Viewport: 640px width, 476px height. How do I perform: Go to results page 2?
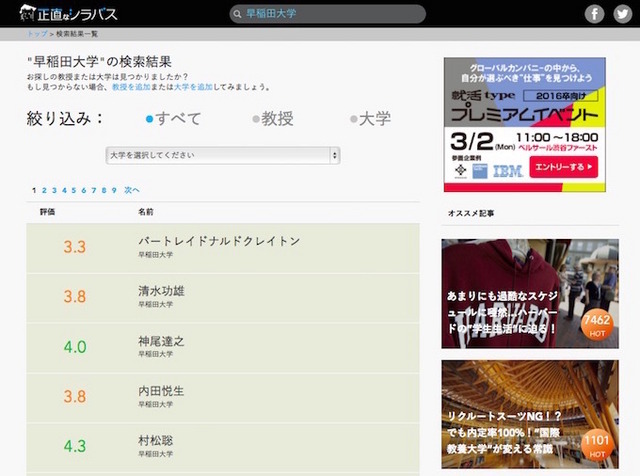[x=45, y=190]
